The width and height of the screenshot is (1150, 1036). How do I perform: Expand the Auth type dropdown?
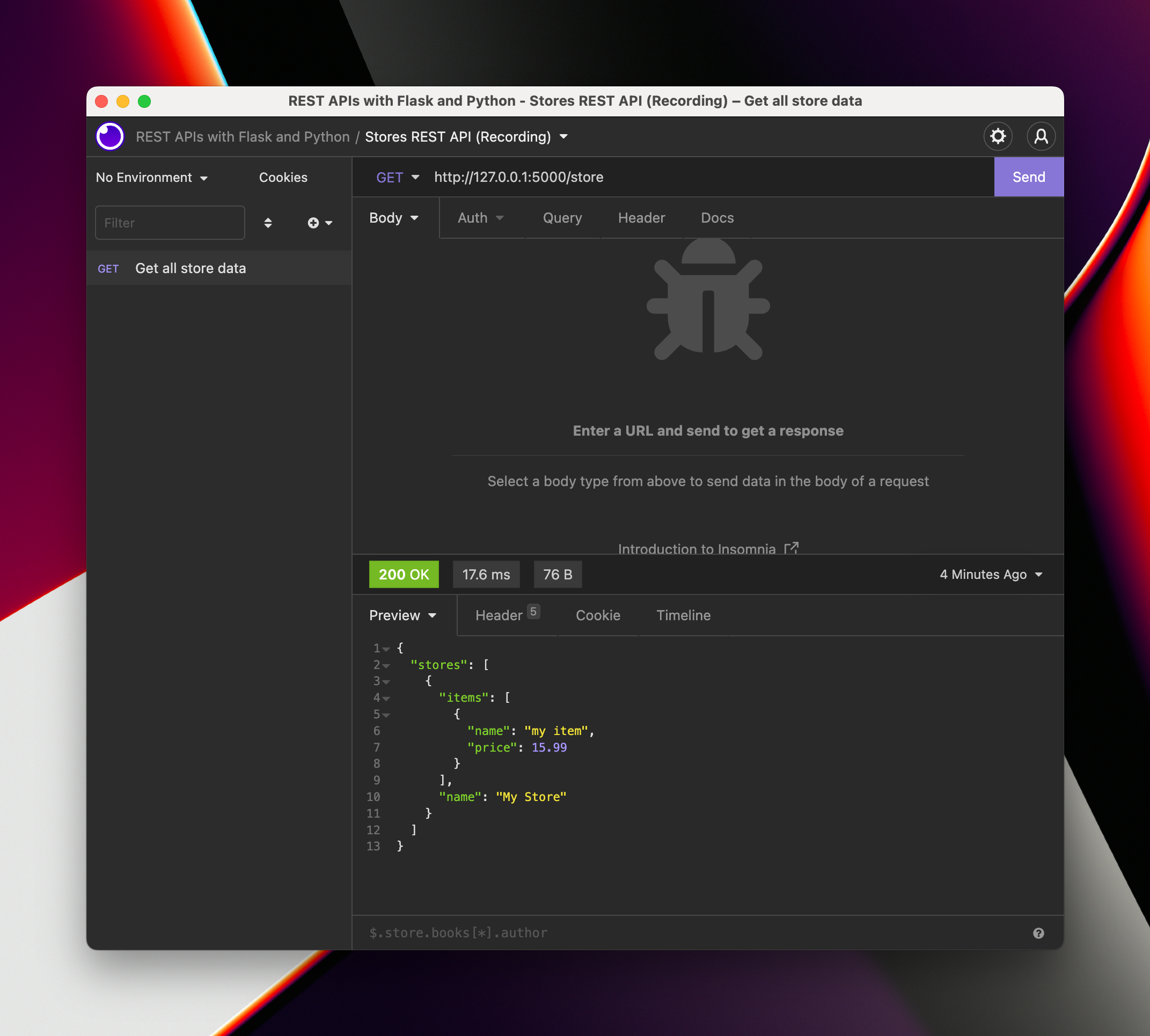pos(480,218)
